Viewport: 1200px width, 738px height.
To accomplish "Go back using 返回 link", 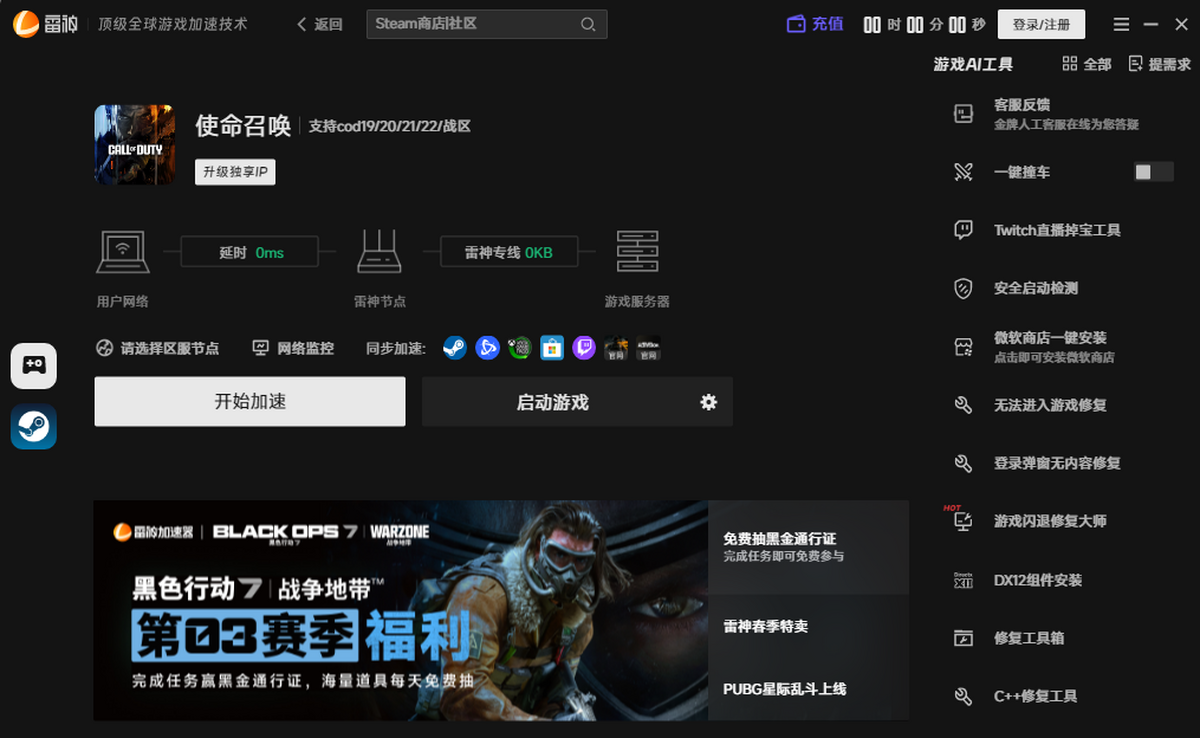I will (320, 24).
